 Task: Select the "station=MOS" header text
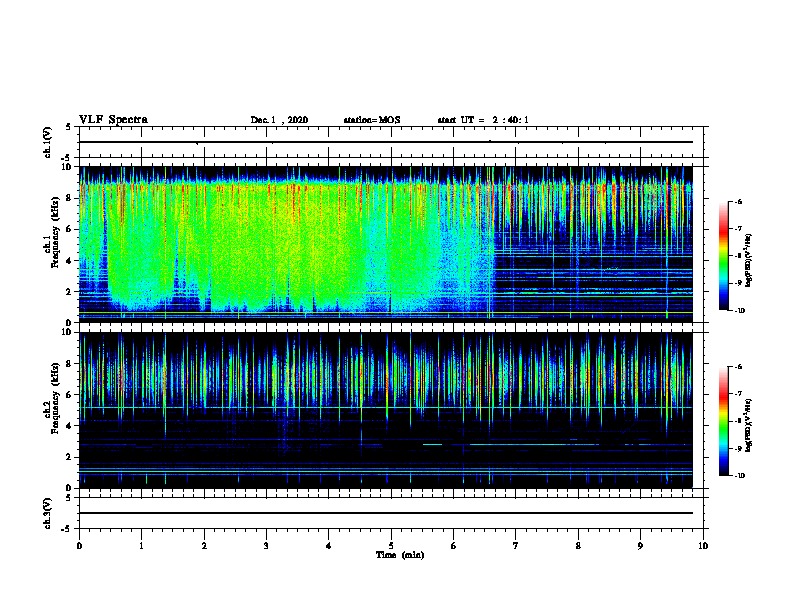[x=372, y=120]
